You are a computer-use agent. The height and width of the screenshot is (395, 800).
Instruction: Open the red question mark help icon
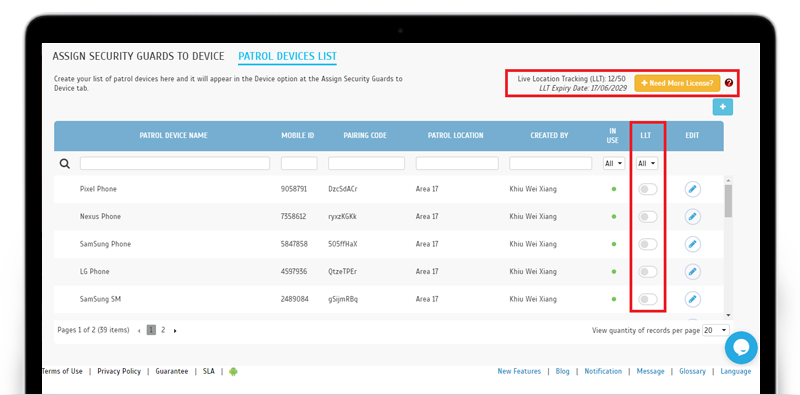coord(729,83)
